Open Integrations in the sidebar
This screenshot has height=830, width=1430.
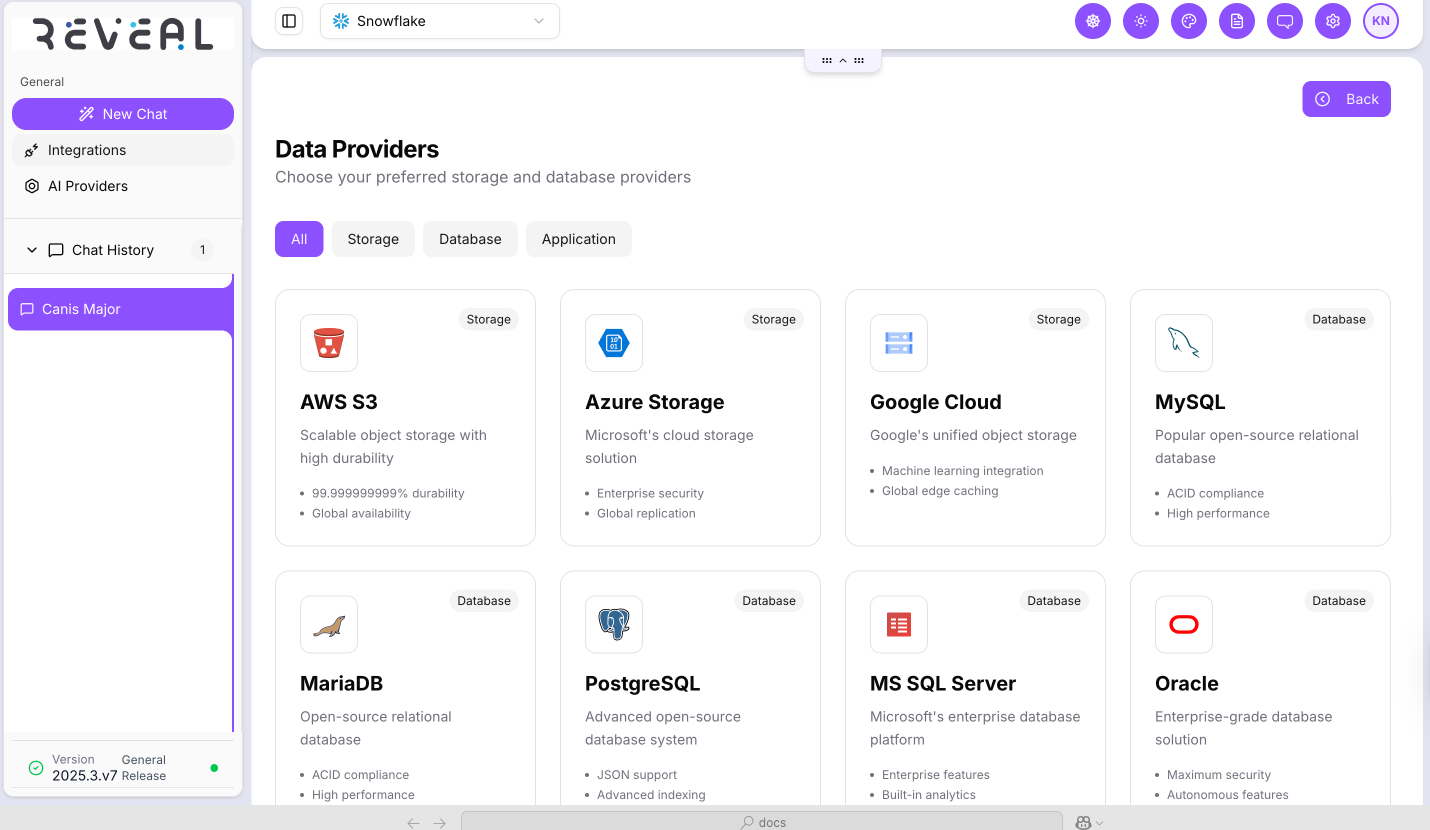pos(87,150)
